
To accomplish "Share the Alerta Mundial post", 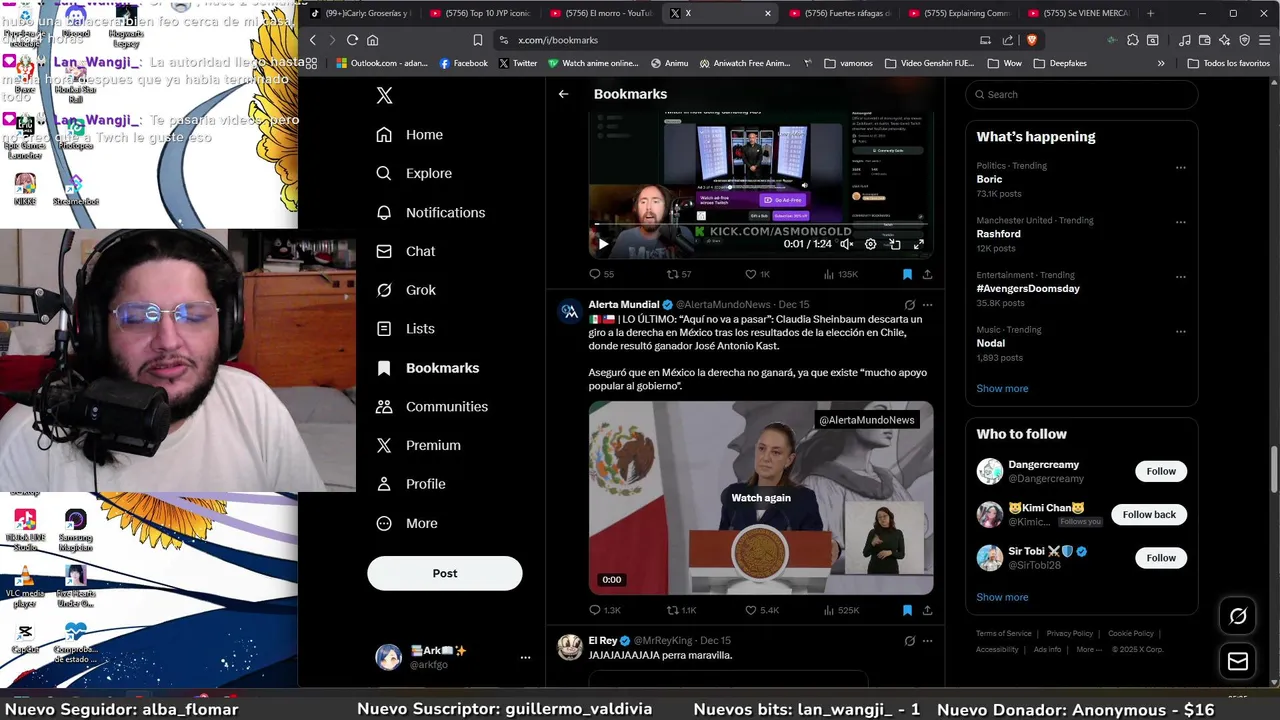I will [x=927, y=610].
